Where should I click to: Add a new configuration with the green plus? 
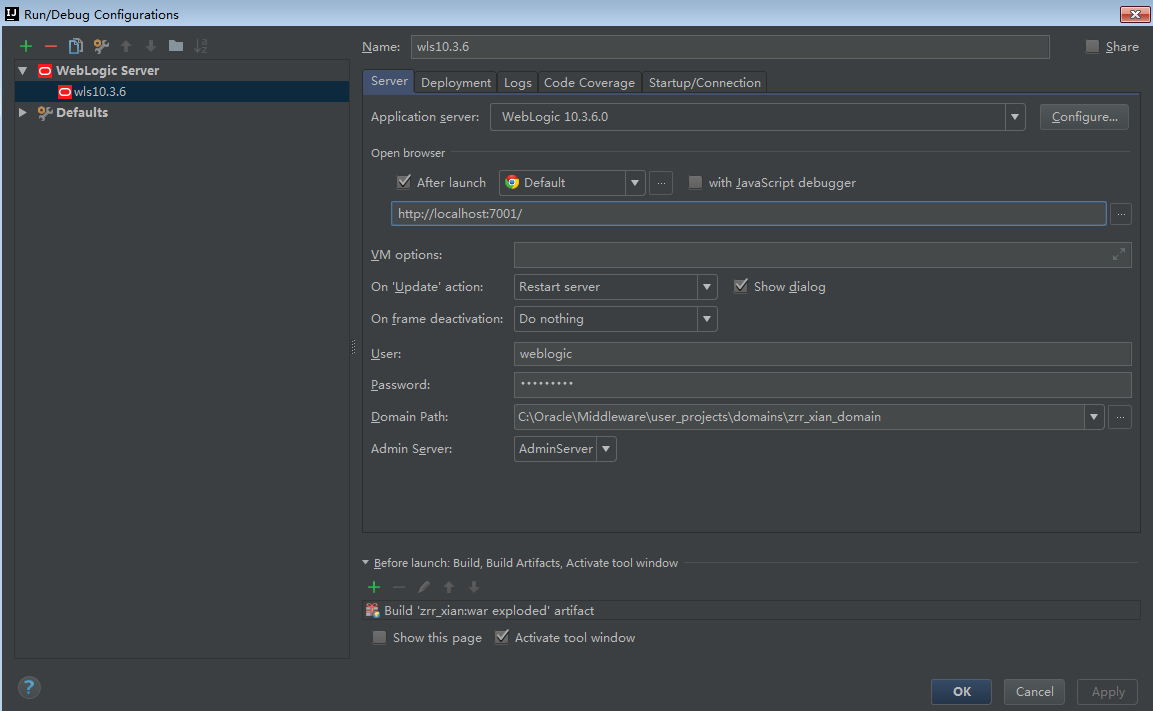[26, 46]
